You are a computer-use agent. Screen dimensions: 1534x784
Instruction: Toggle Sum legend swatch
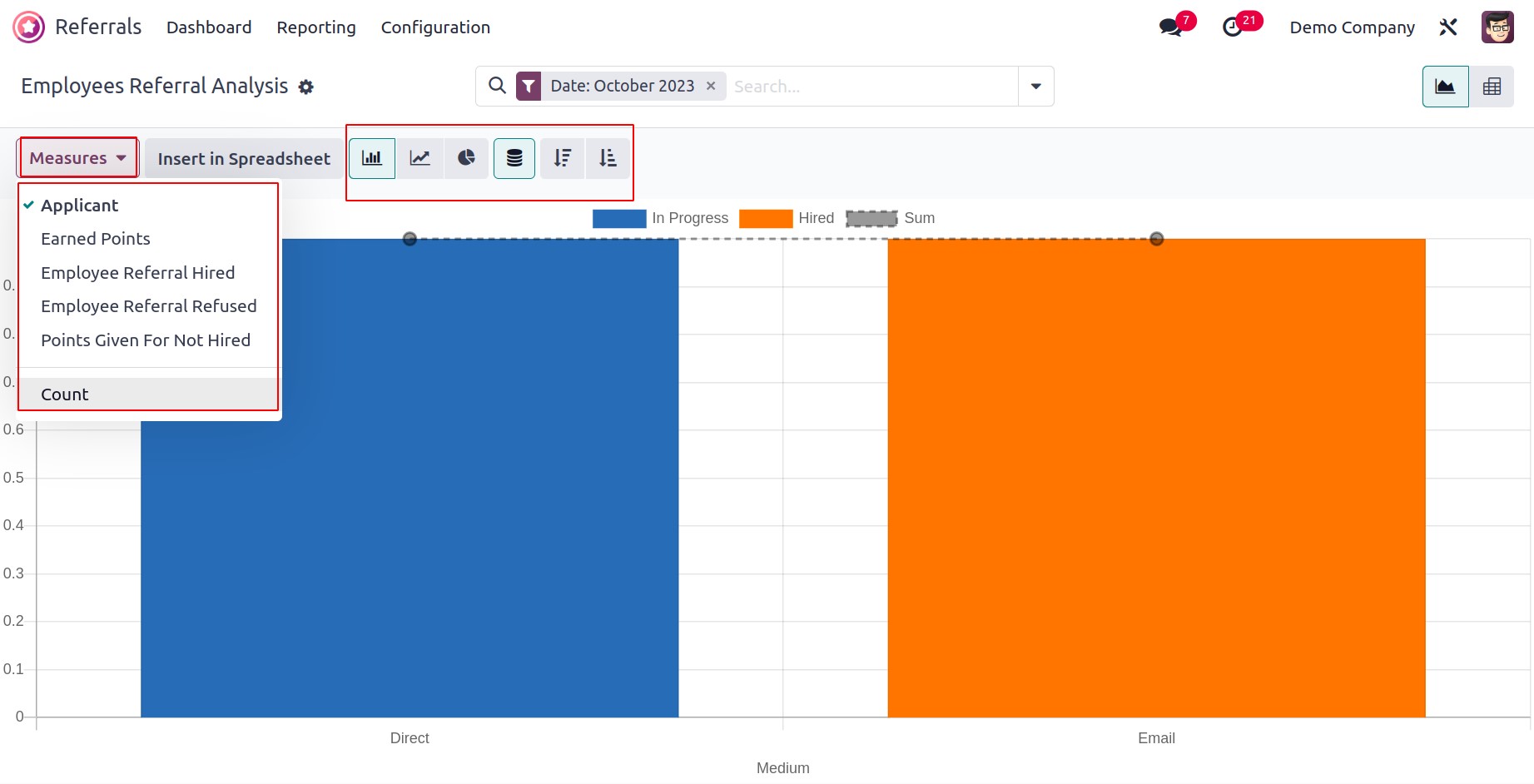pos(871,218)
